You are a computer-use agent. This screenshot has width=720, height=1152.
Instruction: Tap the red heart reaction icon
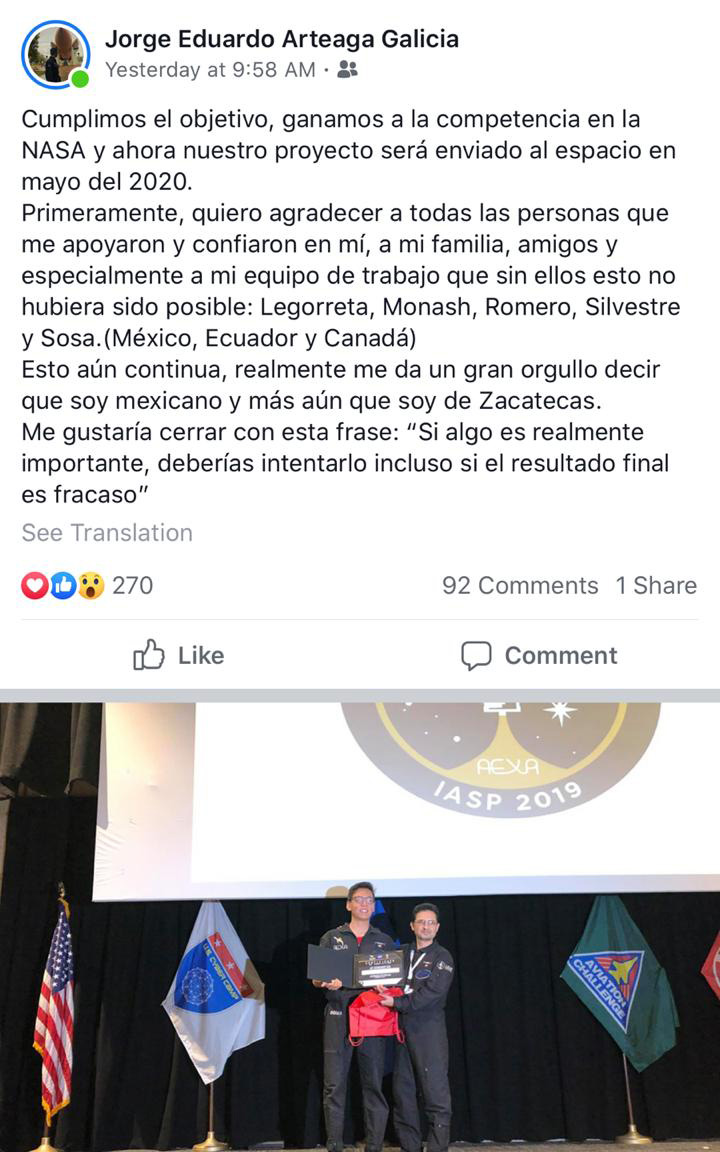pos(35,585)
